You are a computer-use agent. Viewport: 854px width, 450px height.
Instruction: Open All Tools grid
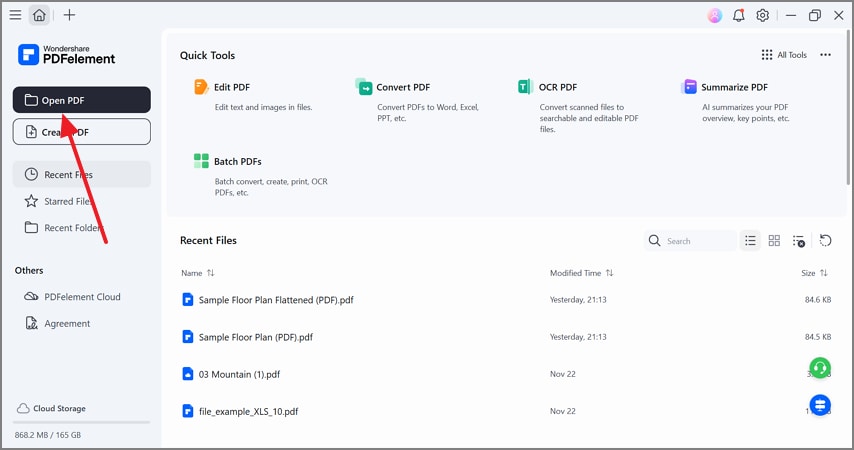tap(784, 54)
